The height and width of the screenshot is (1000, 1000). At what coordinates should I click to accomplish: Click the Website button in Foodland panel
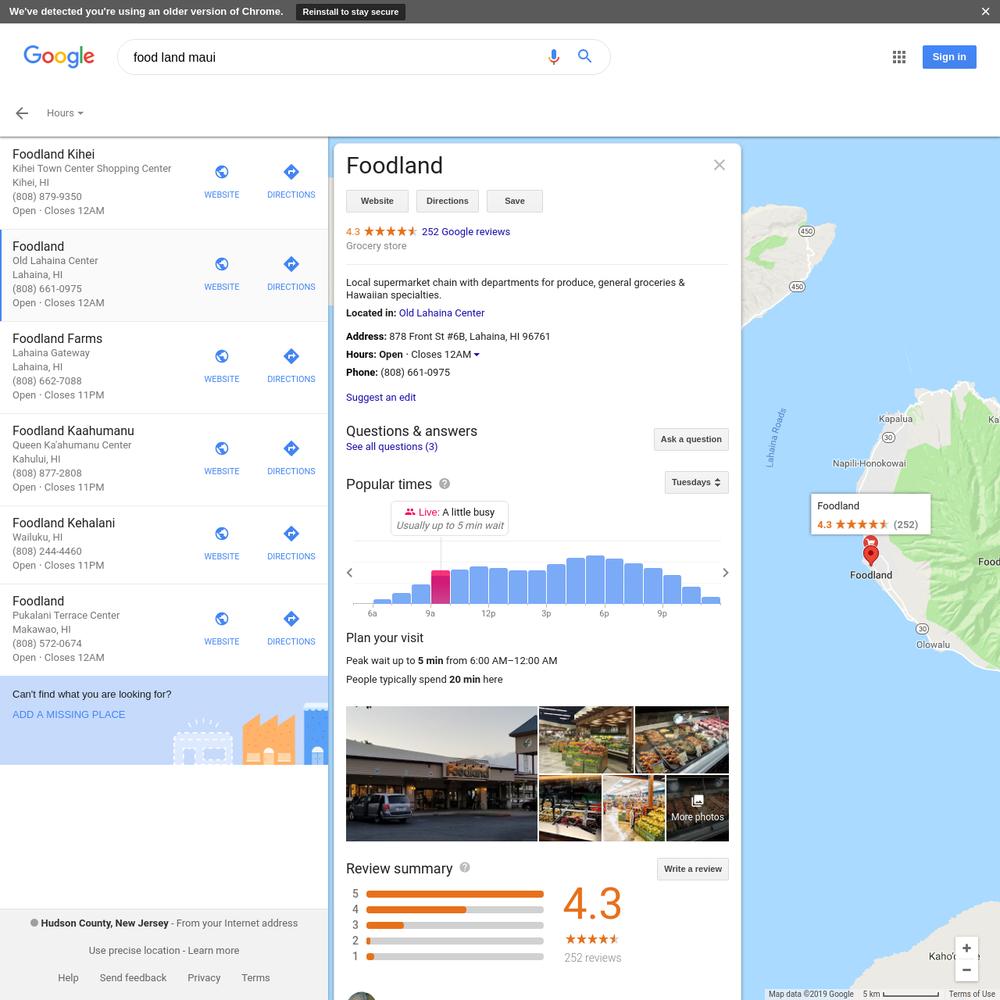tap(377, 201)
